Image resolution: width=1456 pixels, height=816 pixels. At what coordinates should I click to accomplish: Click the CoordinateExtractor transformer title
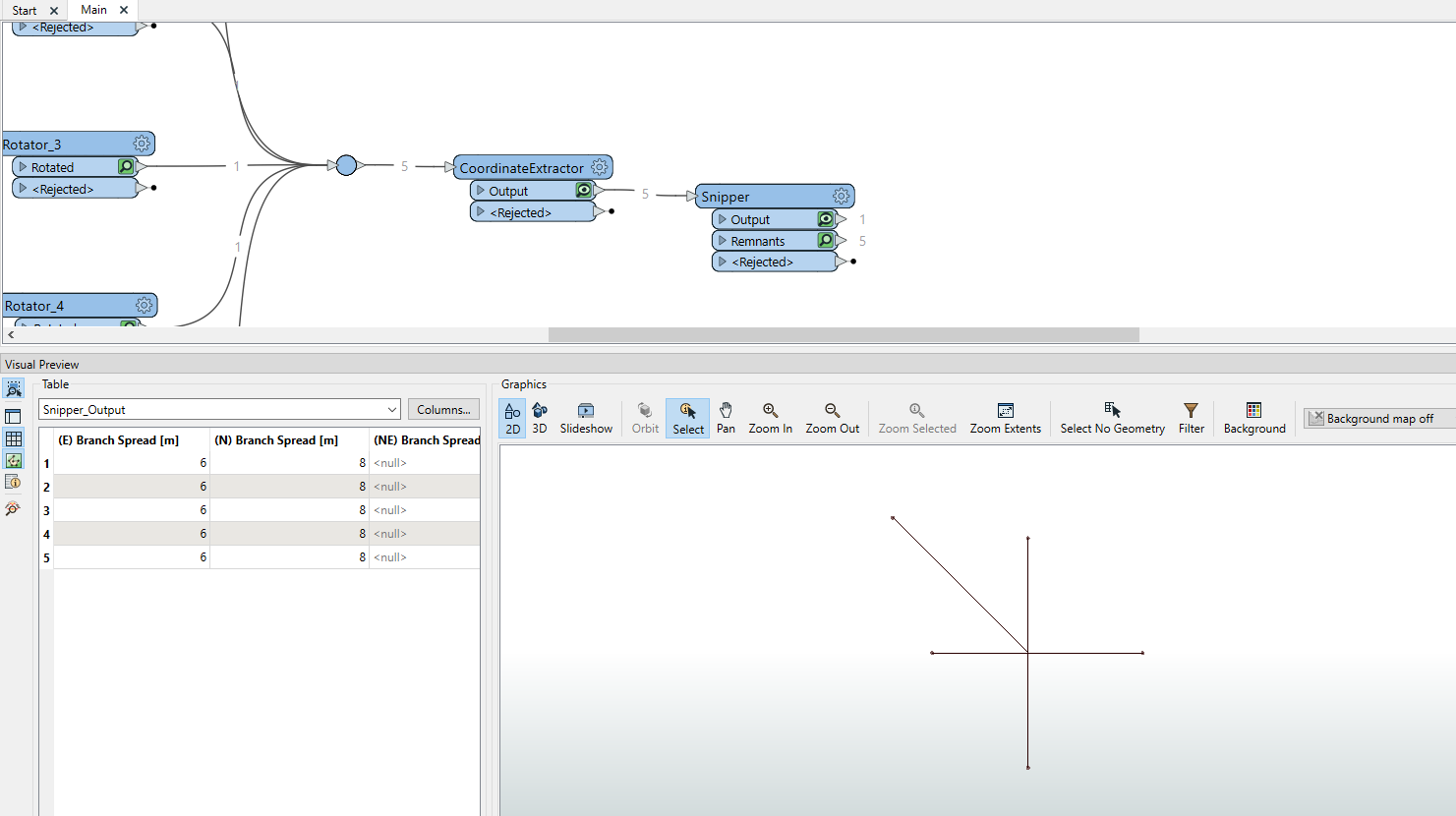[x=522, y=168]
